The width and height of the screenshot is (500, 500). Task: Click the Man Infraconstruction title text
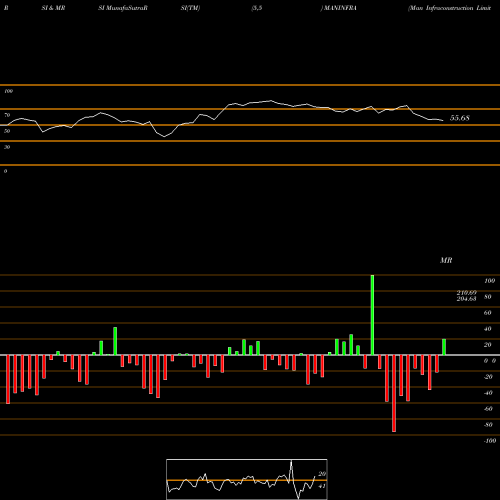(x=450, y=8)
